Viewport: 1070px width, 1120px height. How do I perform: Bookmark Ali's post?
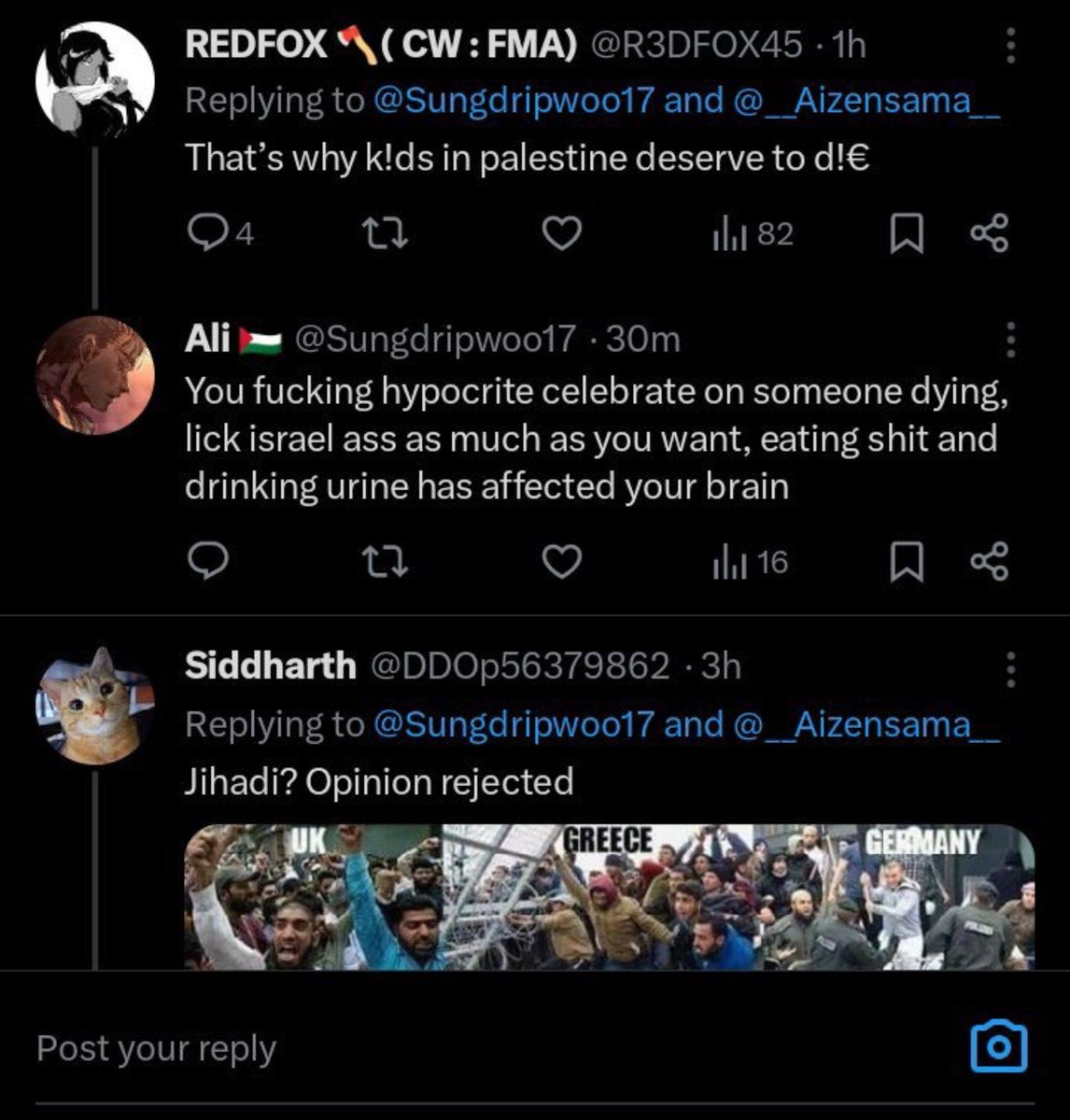click(903, 562)
